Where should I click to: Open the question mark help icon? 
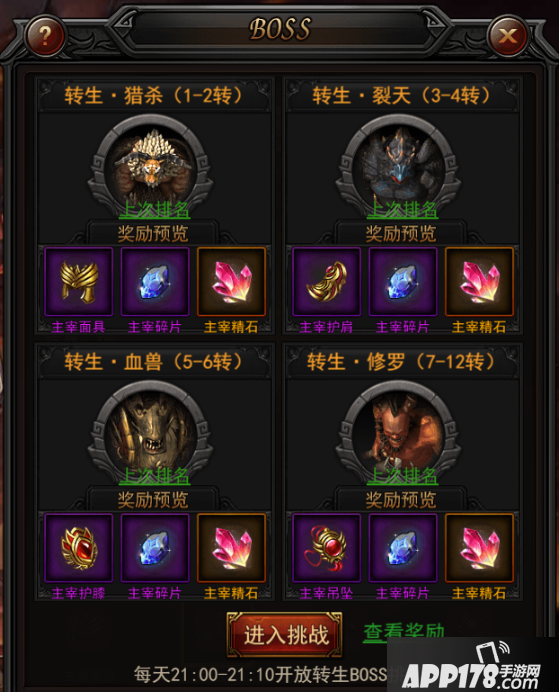point(45,35)
